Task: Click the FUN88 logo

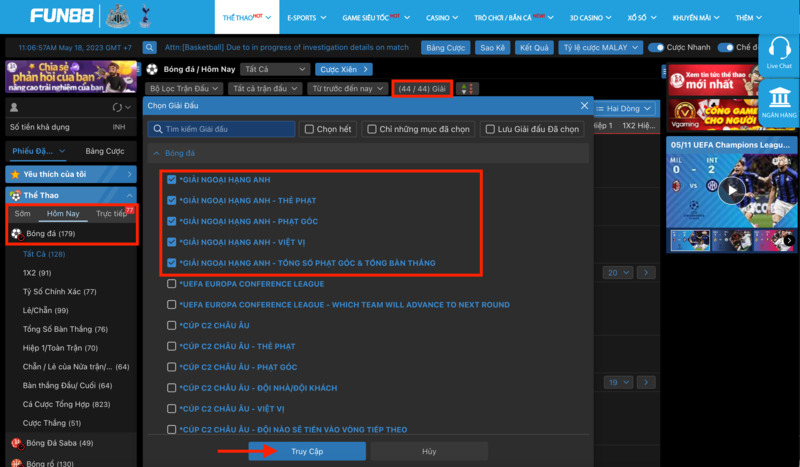Action: pos(65,17)
